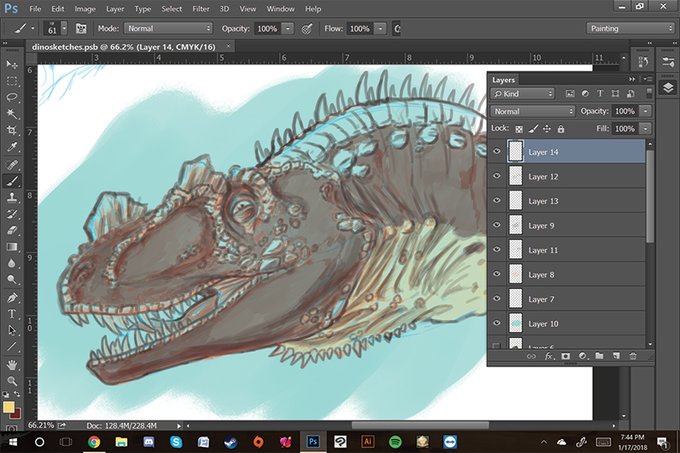Click the foreground color swatch

pos(9,406)
